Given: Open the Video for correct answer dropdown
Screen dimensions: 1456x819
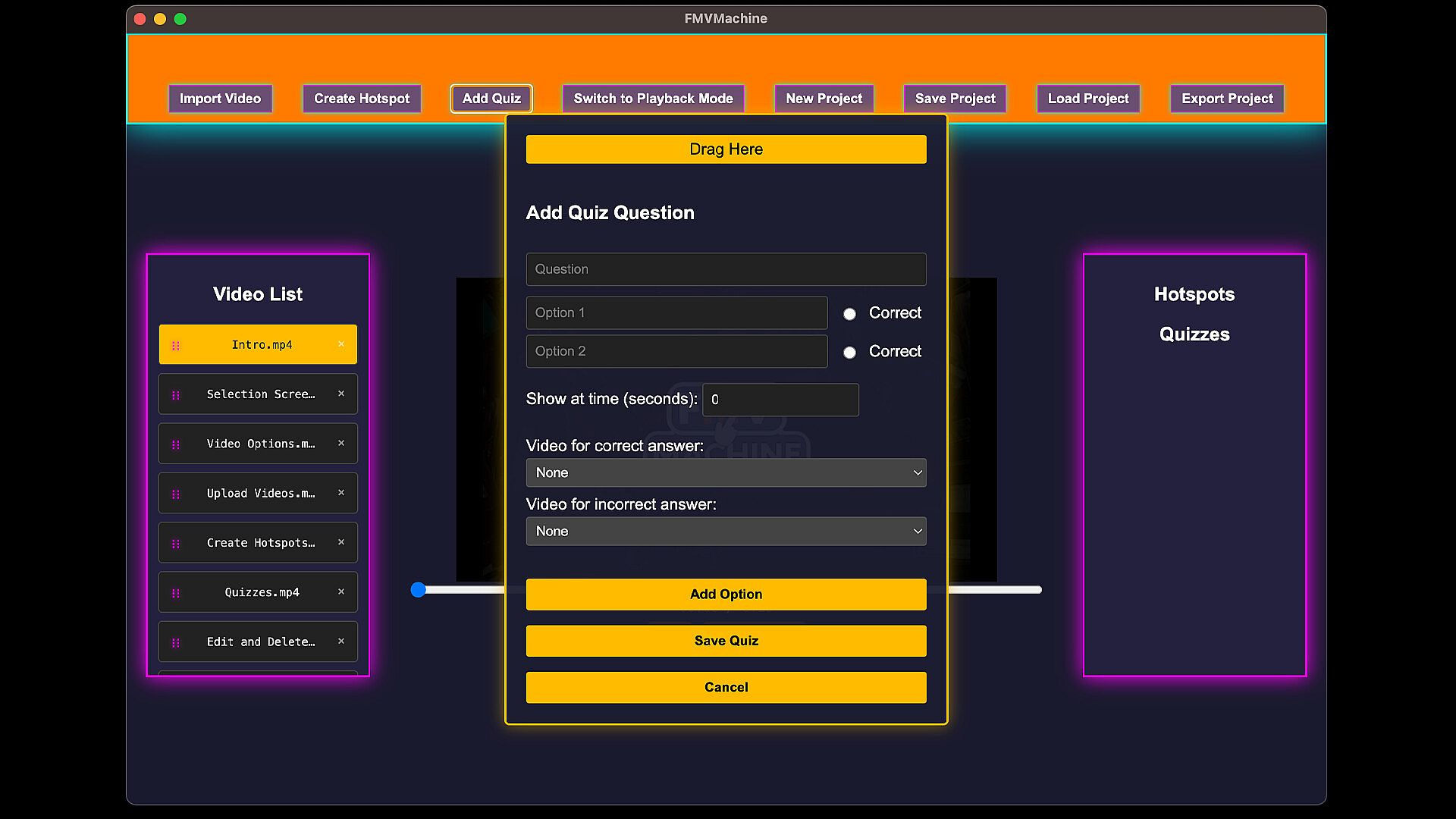Looking at the screenshot, I should 726,472.
